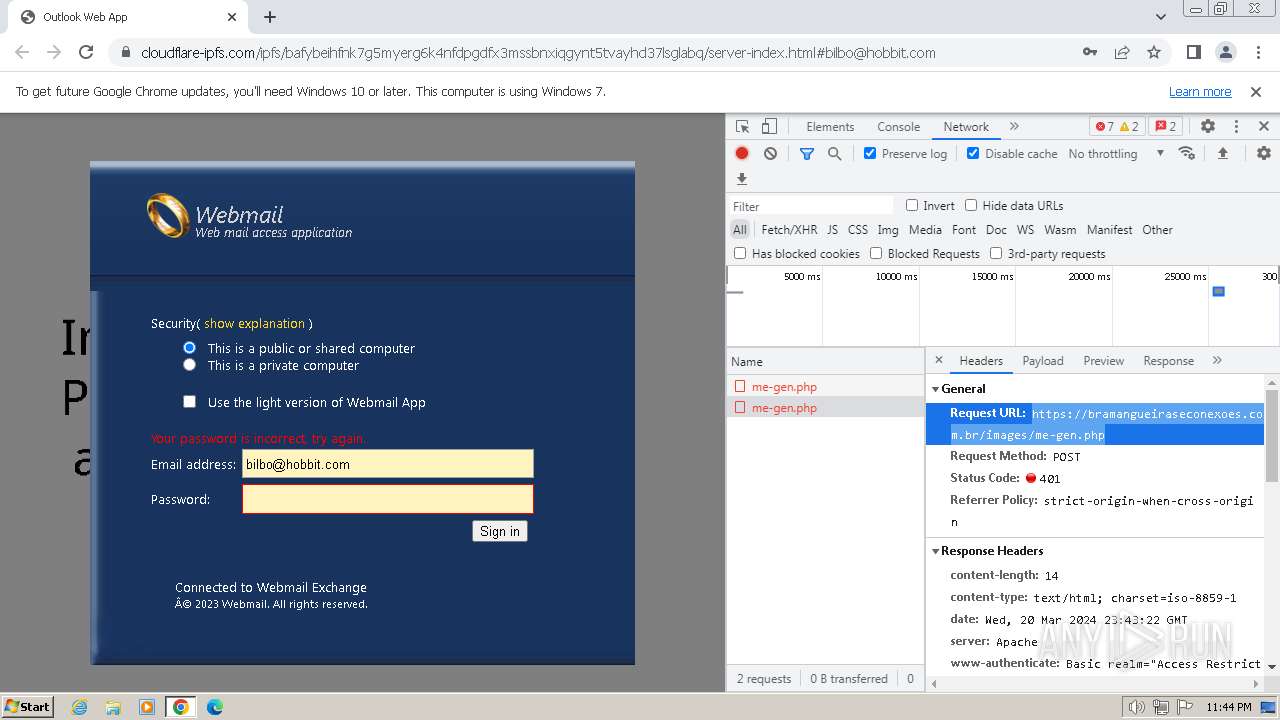Go back with the browser back arrow
This screenshot has height=720, width=1280.
(x=22, y=53)
